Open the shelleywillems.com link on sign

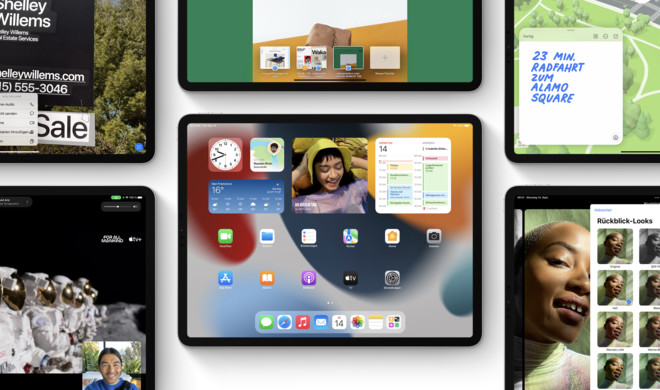point(42,75)
